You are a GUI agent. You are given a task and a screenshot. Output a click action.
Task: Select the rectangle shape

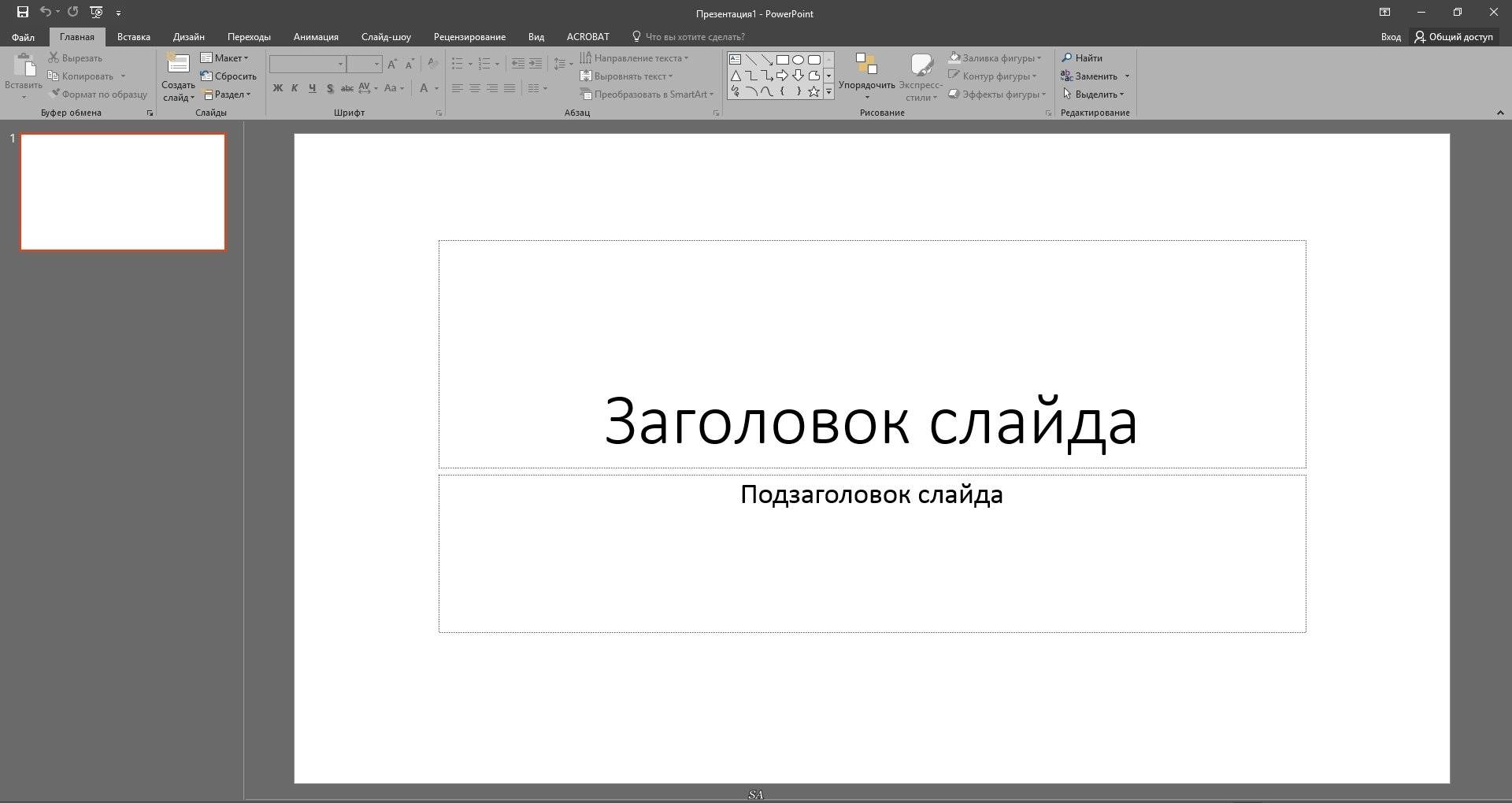(x=782, y=59)
